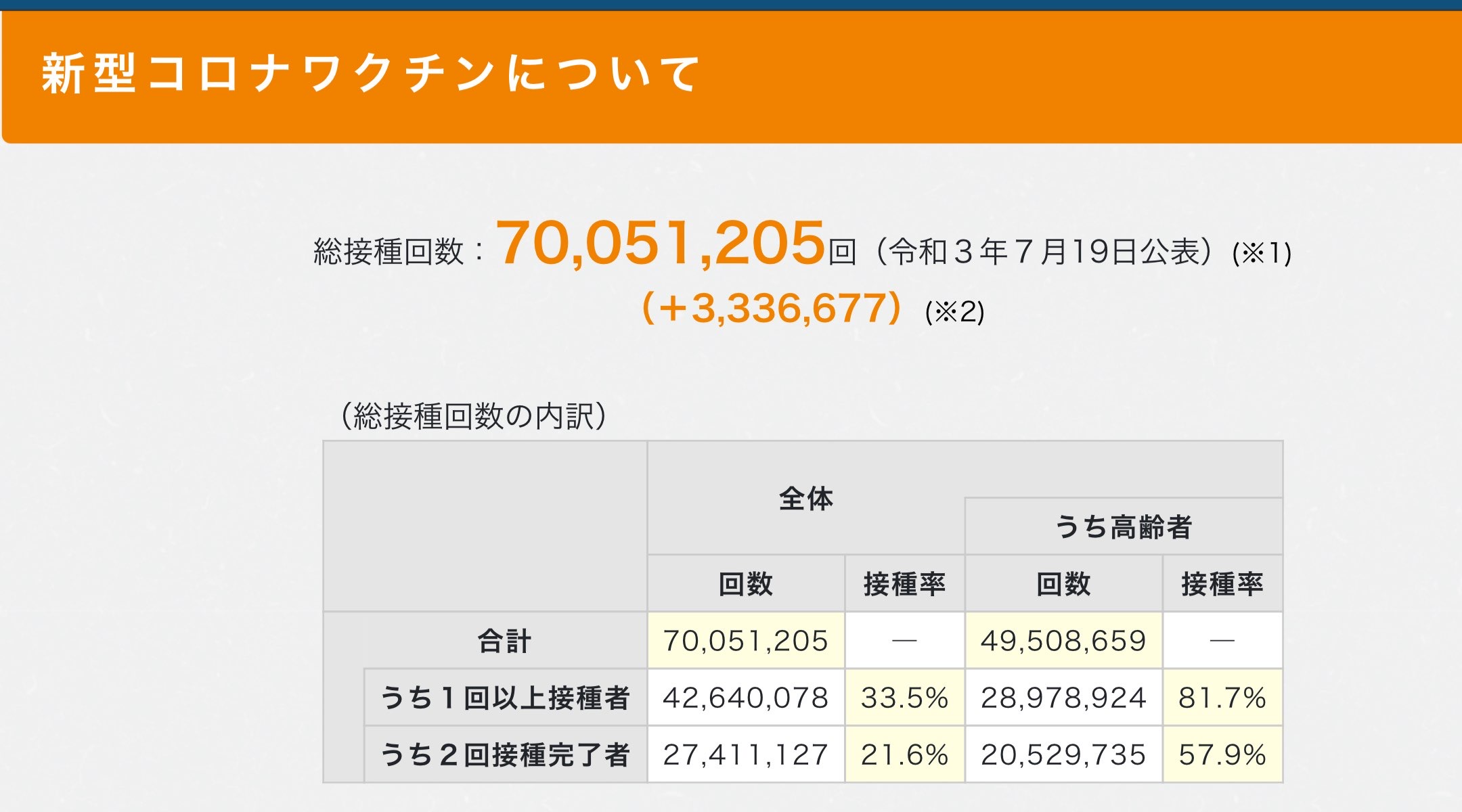
Task: Click the 81.7% elderly rate cell
Action: pyautogui.click(x=1222, y=698)
